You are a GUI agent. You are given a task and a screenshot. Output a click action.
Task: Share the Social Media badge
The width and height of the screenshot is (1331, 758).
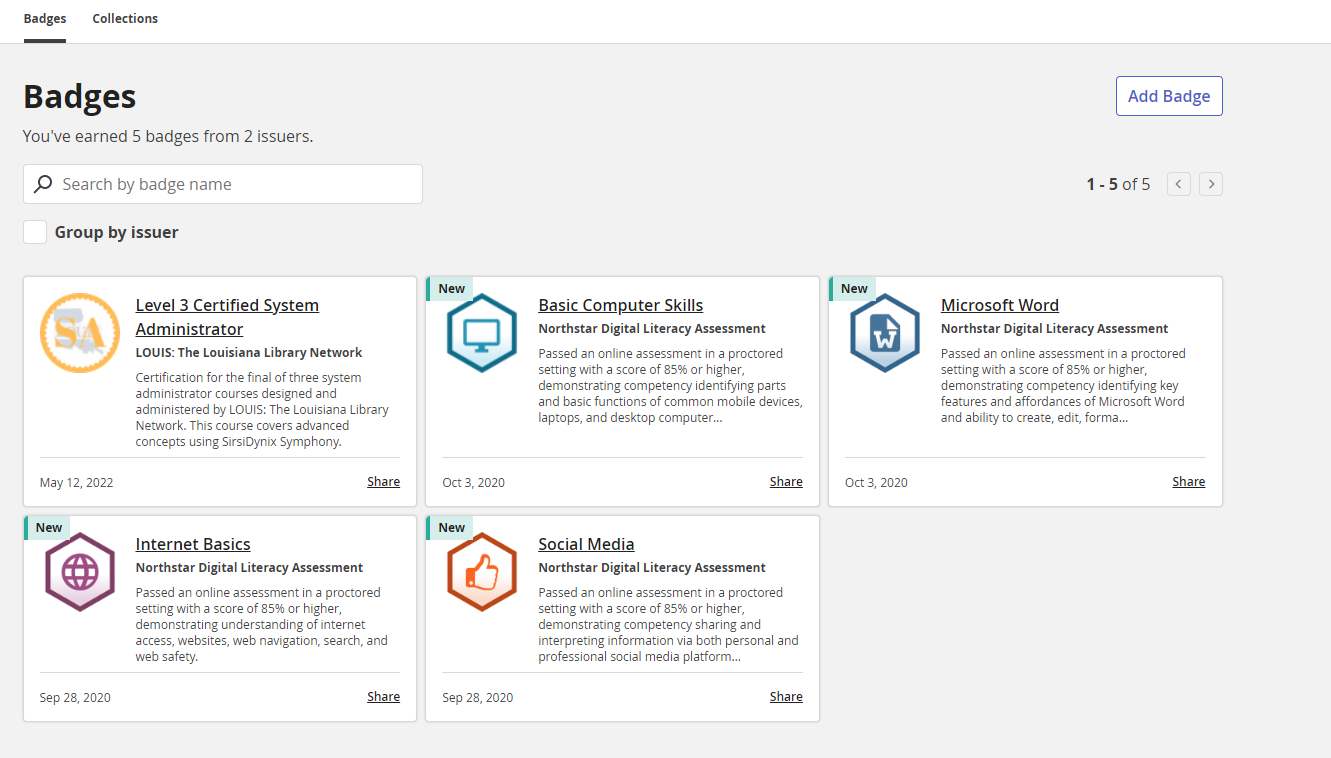786,697
